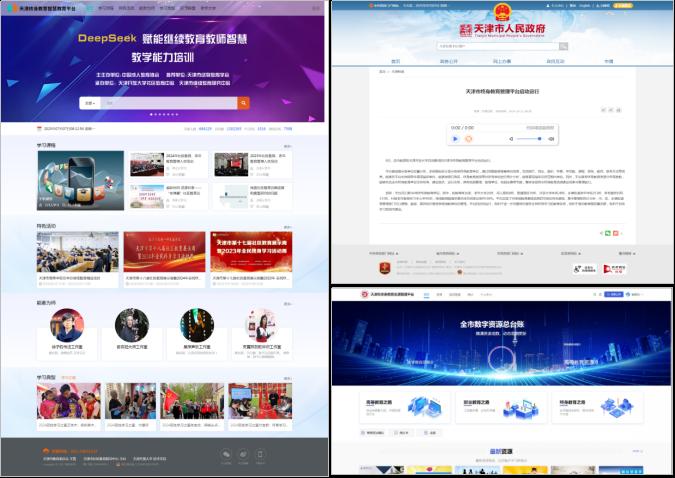Open the learning-model photo with the red flag
The height and width of the screenshot is (478, 675).
point(192,401)
